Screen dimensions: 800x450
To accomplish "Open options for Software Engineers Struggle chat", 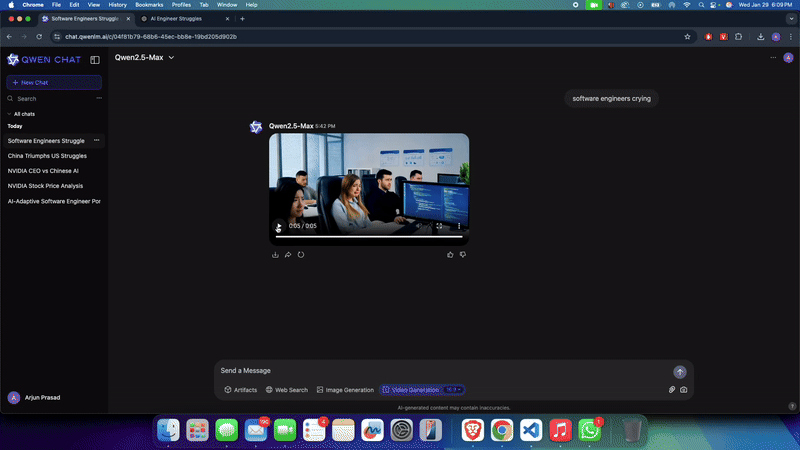I will pos(97,141).
